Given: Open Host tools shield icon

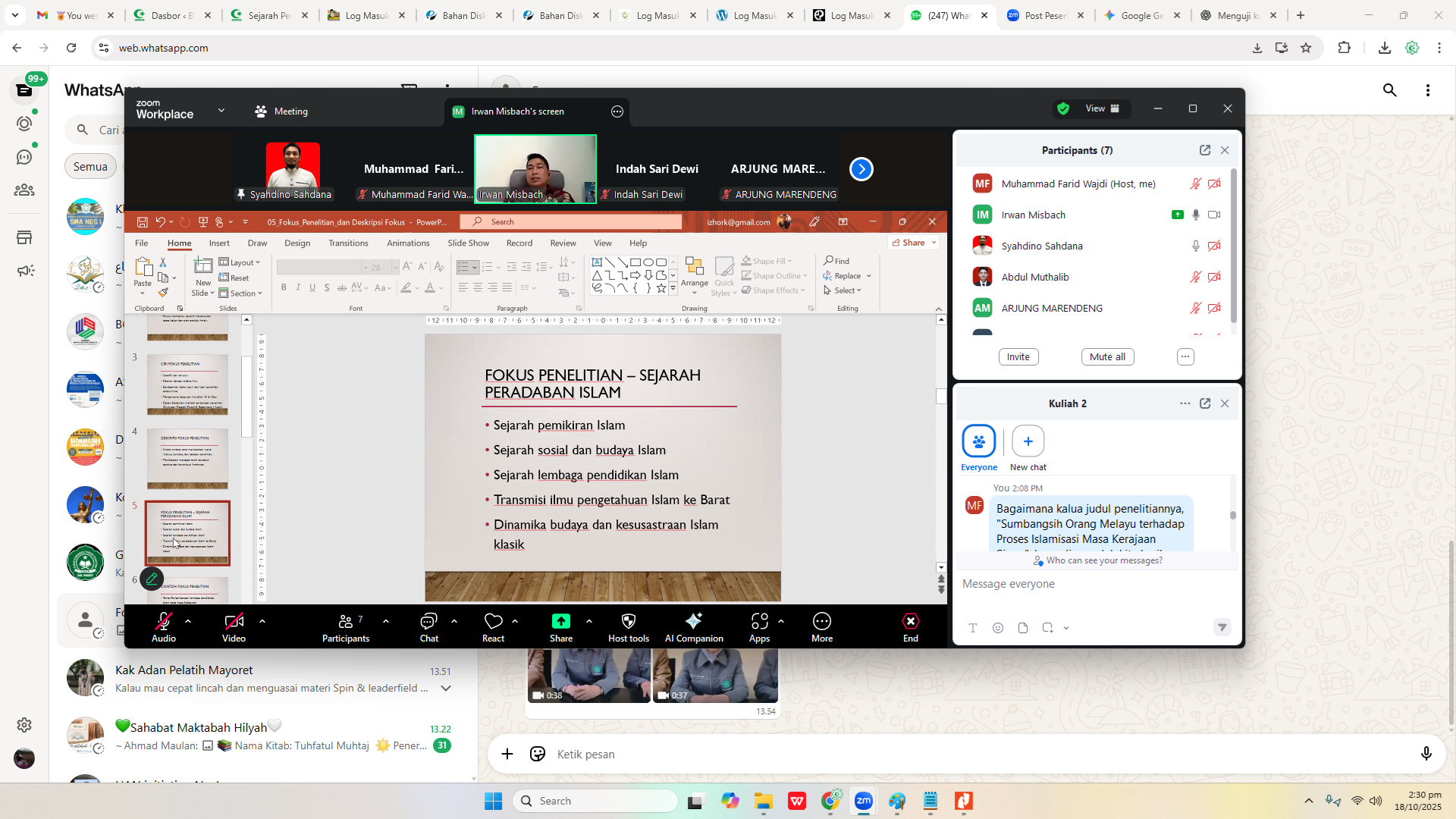Looking at the screenshot, I should [628, 627].
